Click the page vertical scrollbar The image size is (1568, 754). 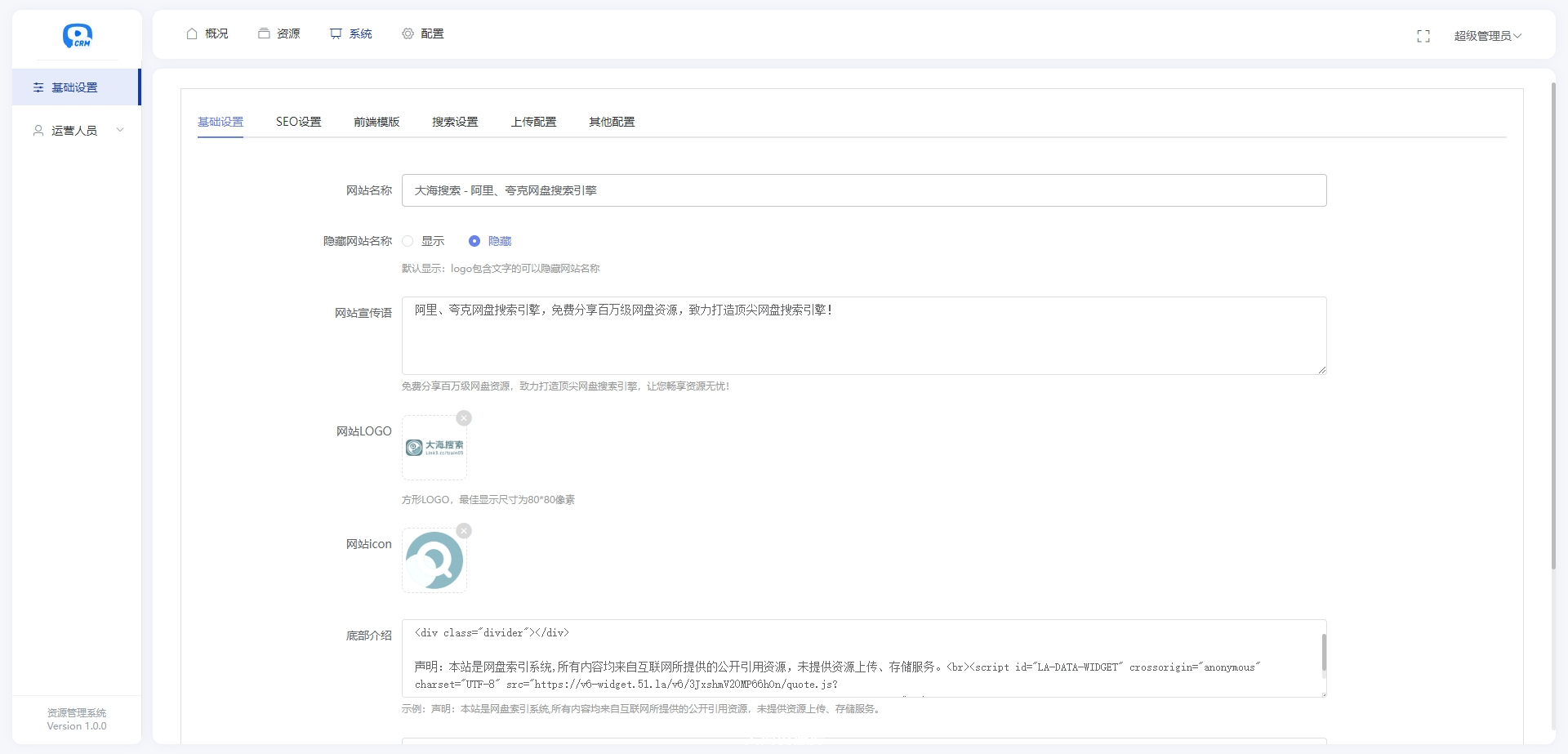click(1553, 327)
